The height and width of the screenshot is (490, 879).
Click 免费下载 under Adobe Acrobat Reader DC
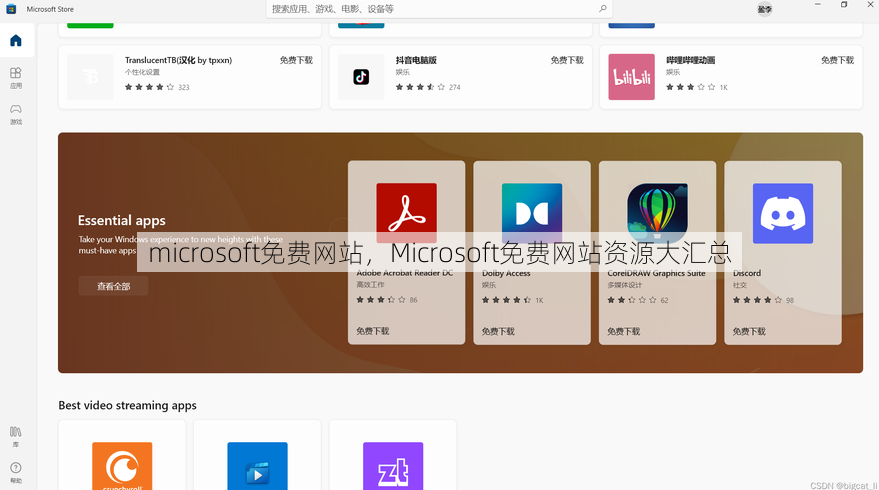(373, 331)
